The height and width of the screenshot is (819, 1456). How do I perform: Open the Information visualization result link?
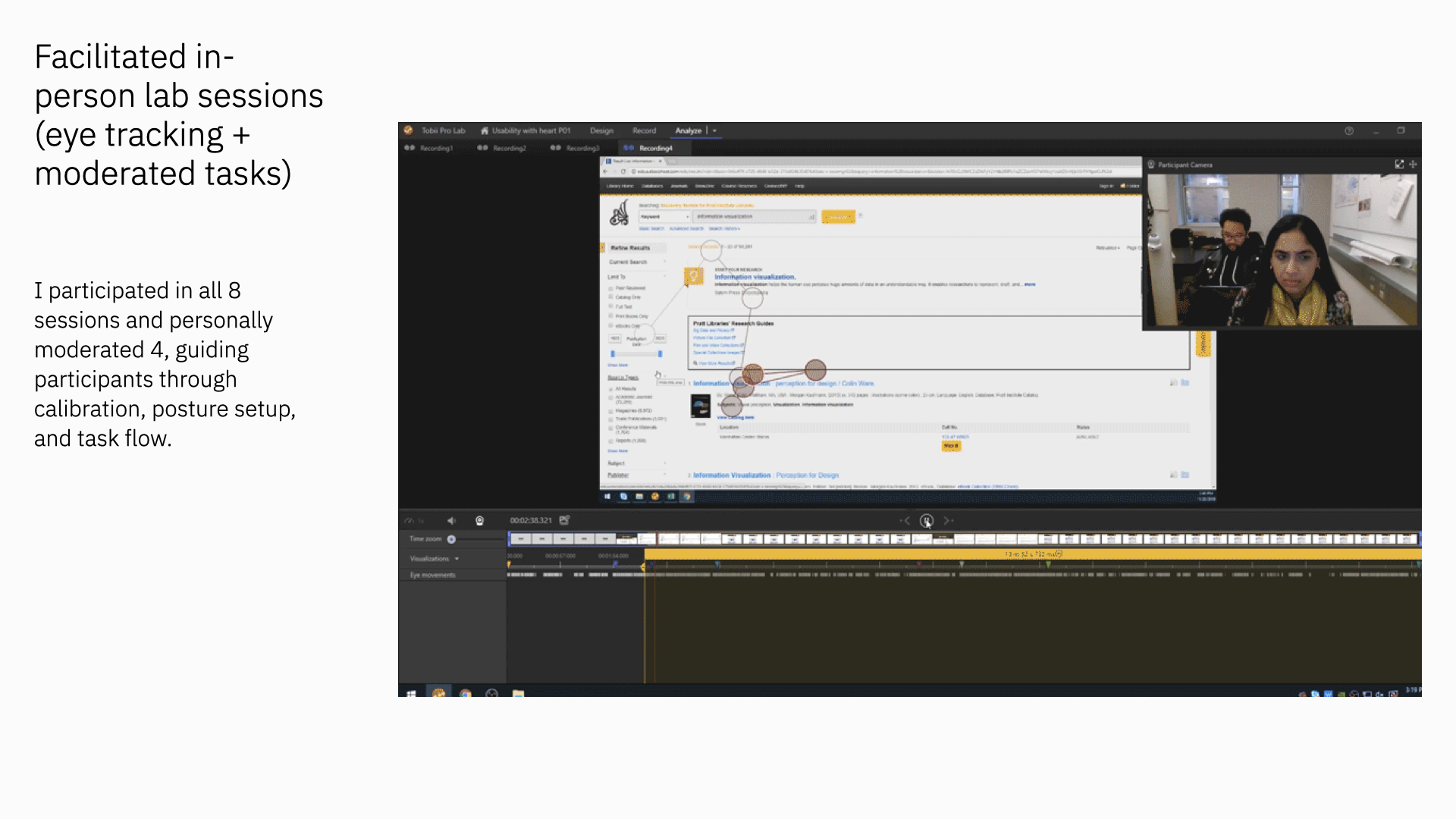point(755,277)
